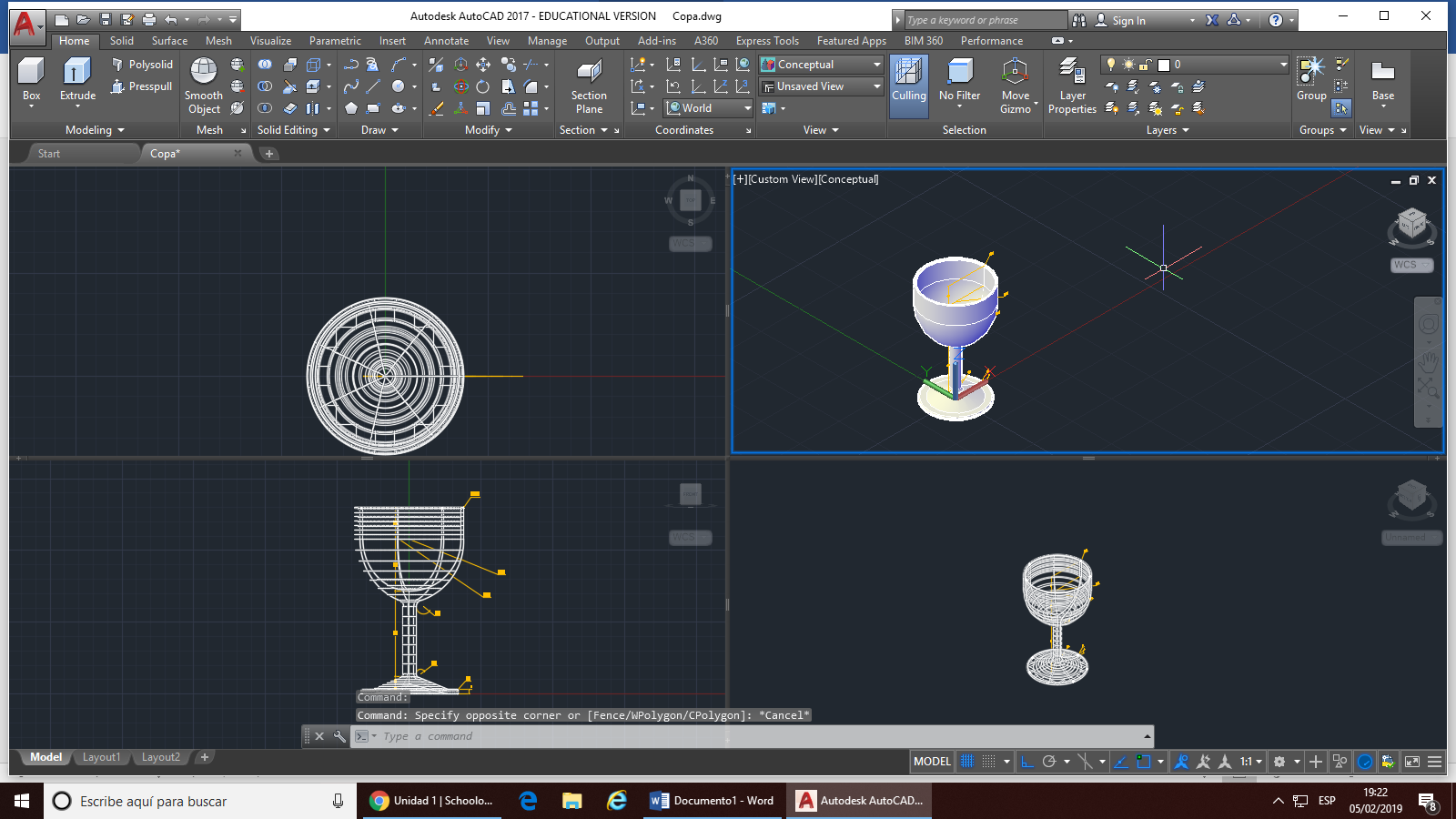This screenshot has width=1456, height=819.
Task: Toggle grid display in status bar
Action: click(x=967, y=762)
